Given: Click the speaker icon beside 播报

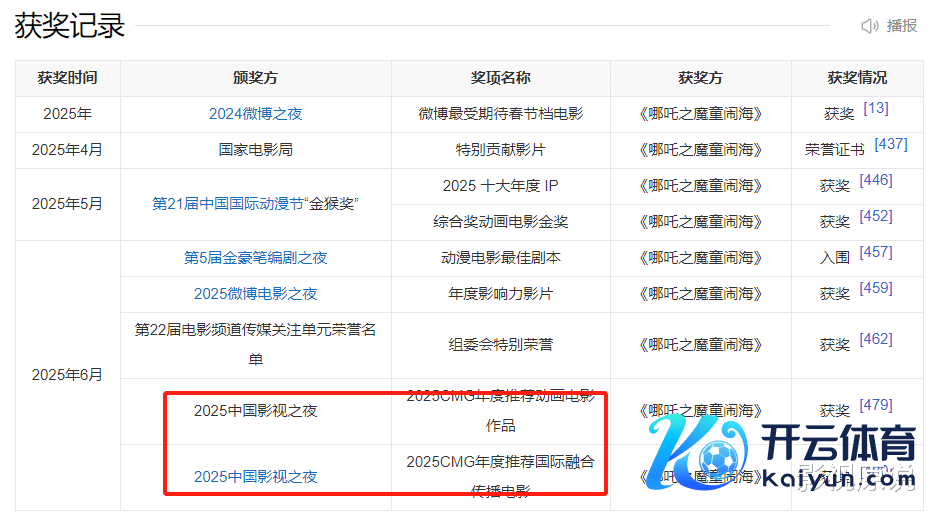Looking at the screenshot, I should (870, 26).
